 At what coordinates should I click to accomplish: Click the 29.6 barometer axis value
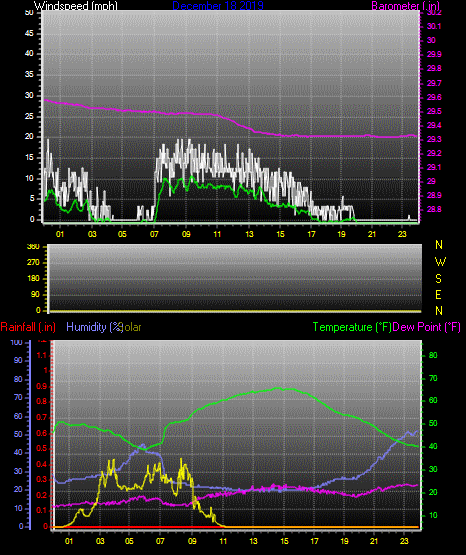coord(434,97)
